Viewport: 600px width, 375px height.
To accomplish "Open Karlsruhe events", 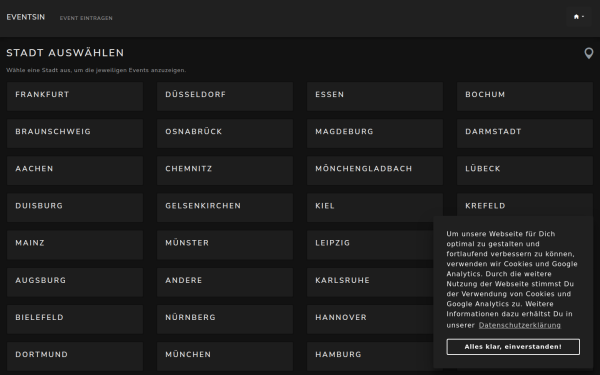I will click(x=370, y=282).
